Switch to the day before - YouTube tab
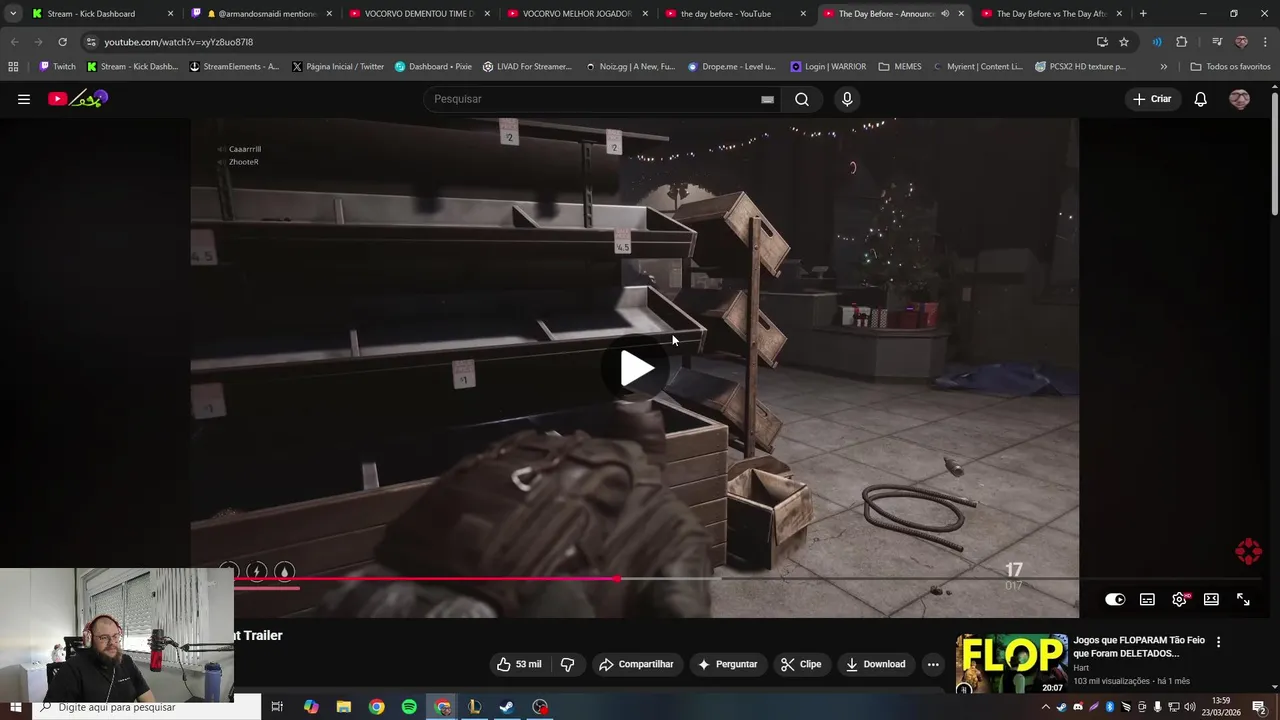1280x720 pixels. point(736,14)
